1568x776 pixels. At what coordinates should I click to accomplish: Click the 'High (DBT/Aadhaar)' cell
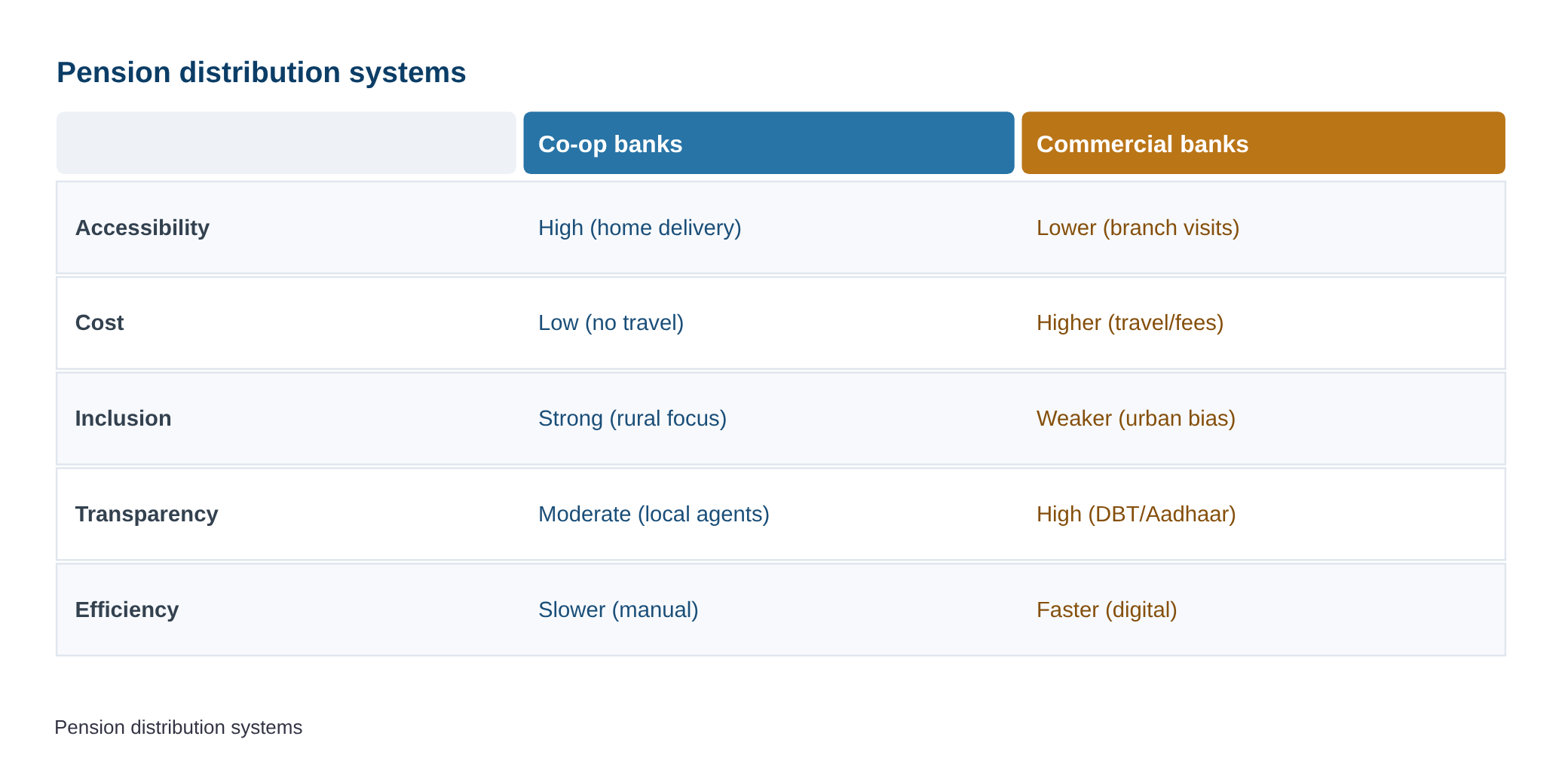1136,514
